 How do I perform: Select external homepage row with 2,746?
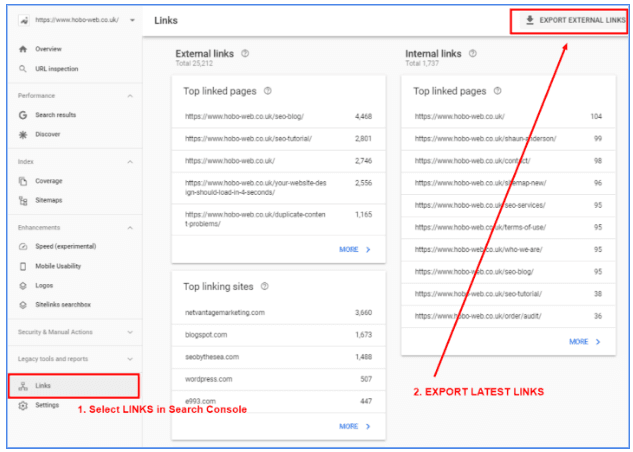pos(279,161)
